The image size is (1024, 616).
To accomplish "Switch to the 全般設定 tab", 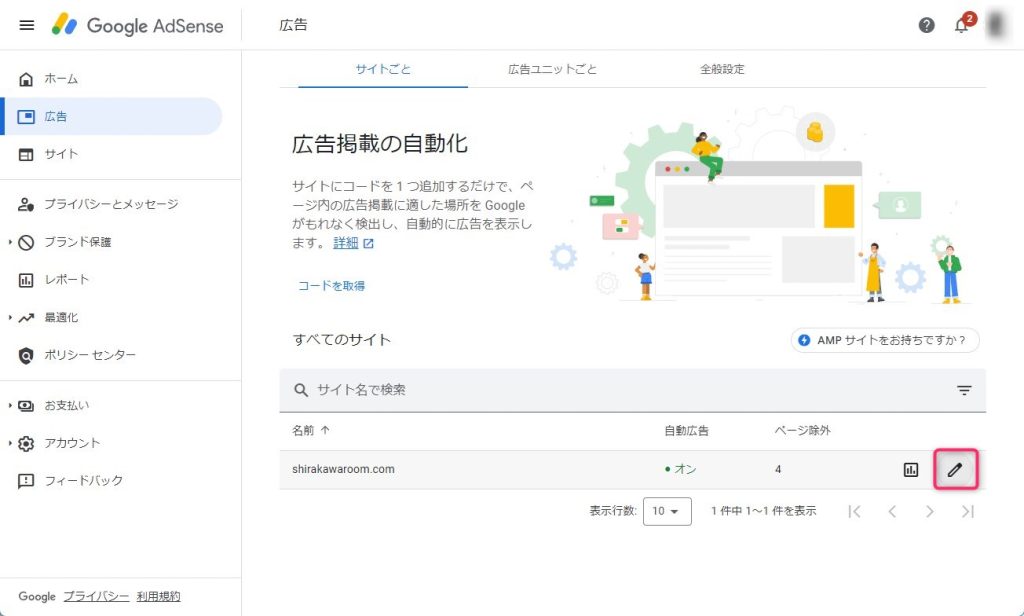I will 722,69.
